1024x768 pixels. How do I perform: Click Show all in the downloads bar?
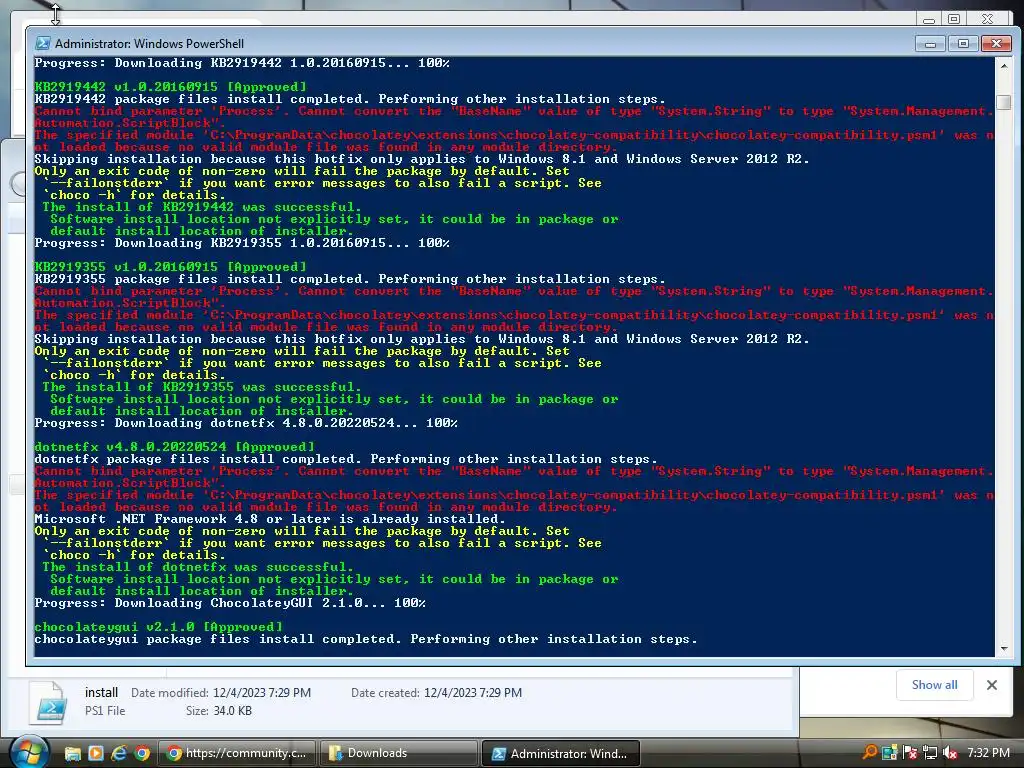pos(935,684)
